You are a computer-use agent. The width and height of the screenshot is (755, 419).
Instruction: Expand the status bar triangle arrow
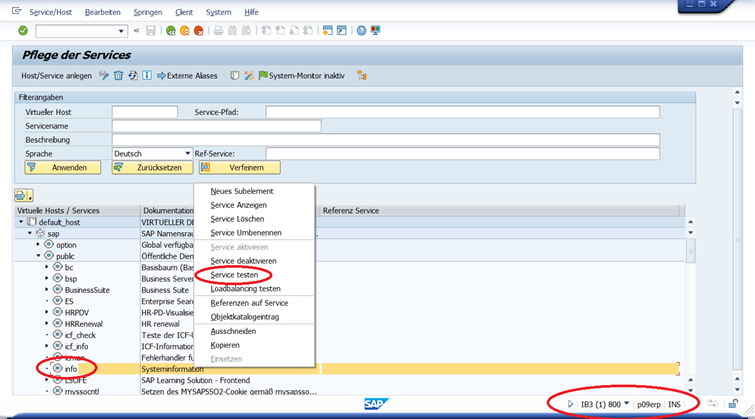[570, 404]
